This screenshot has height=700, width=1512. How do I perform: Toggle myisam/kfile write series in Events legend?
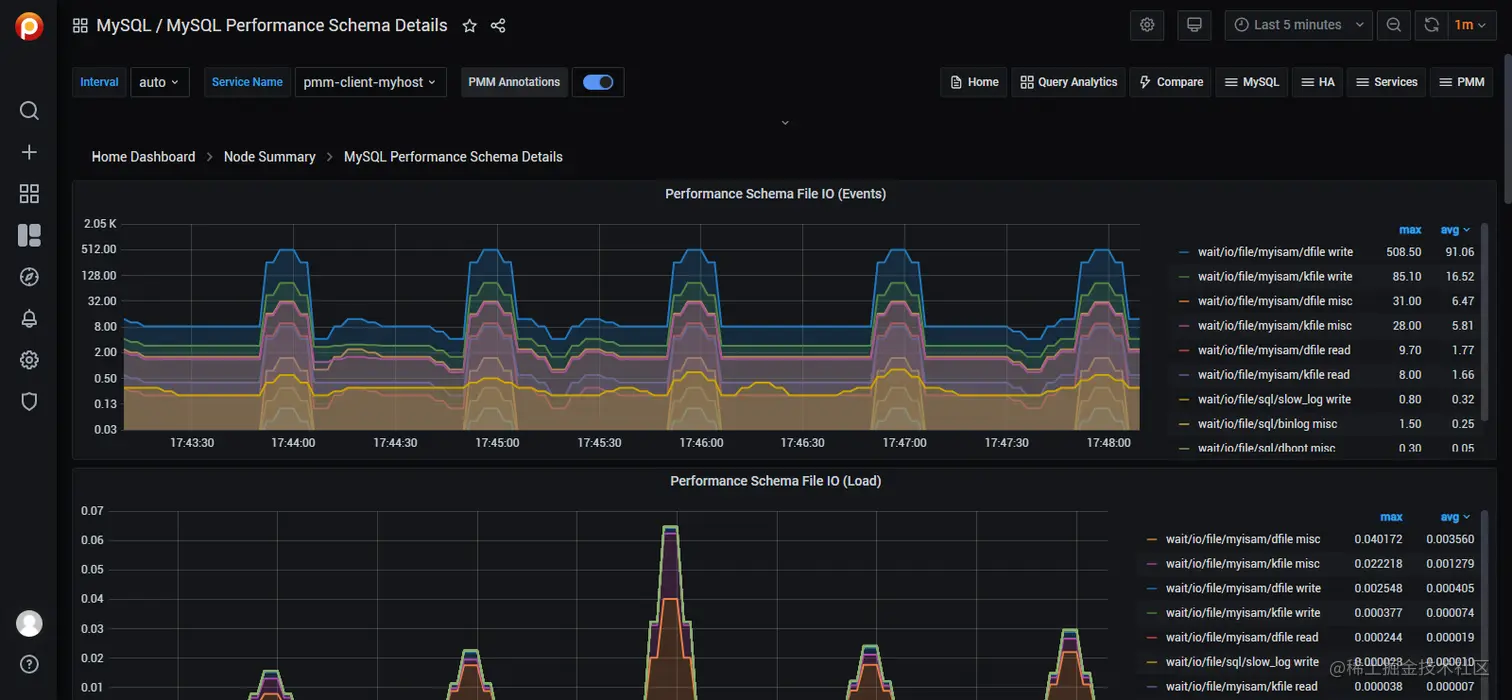pos(1275,277)
